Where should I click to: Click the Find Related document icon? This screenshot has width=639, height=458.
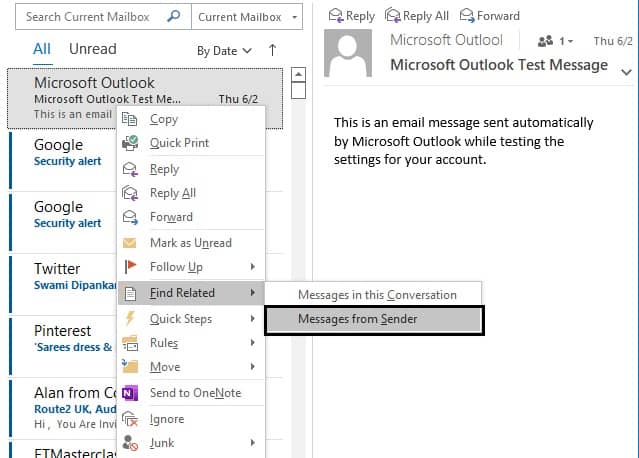130,293
